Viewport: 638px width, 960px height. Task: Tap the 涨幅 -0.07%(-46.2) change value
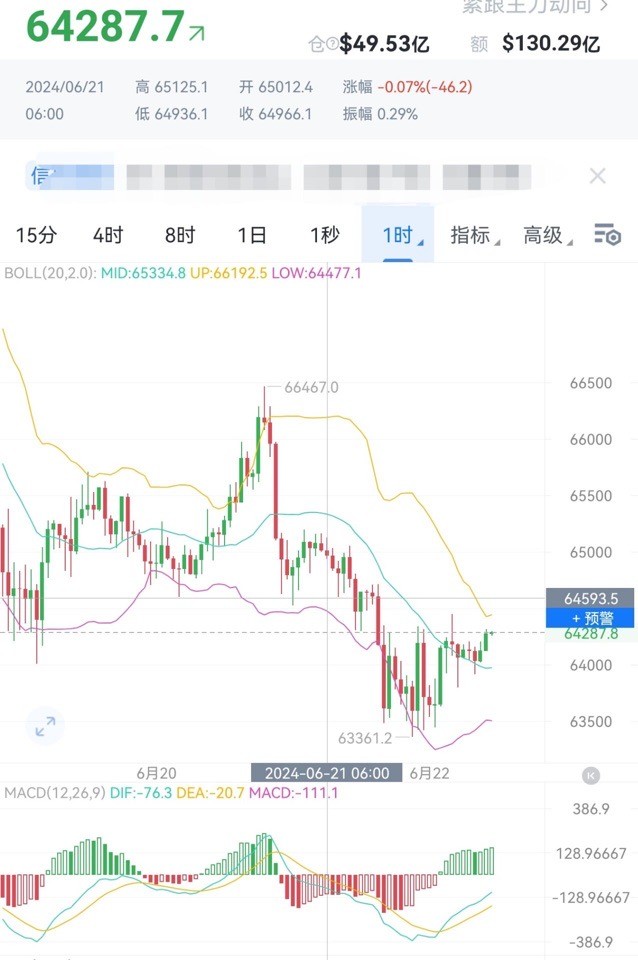click(x=408, y=87)
